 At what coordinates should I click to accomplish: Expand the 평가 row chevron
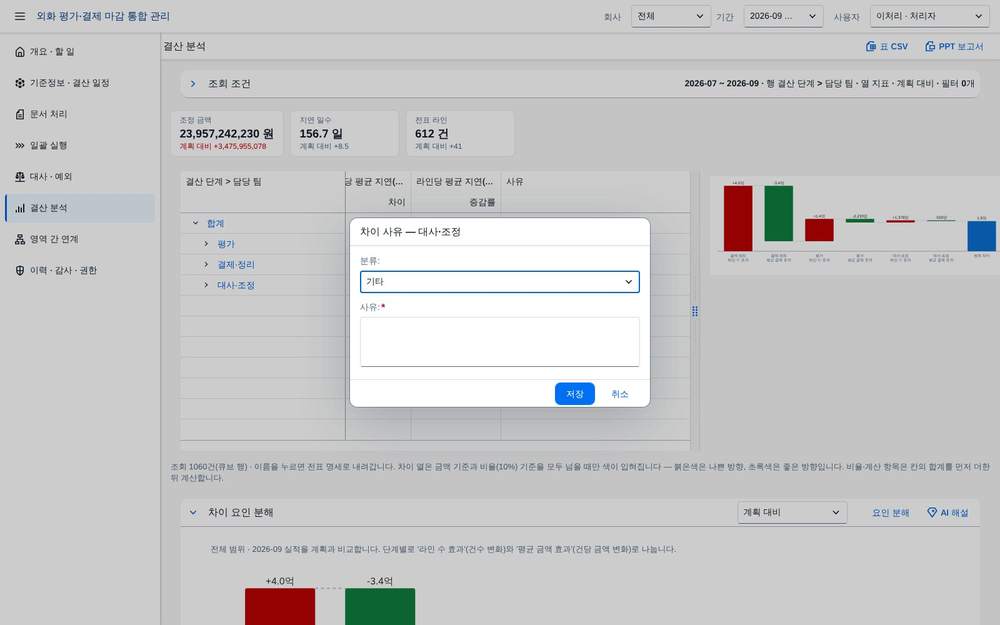(206, 244)
